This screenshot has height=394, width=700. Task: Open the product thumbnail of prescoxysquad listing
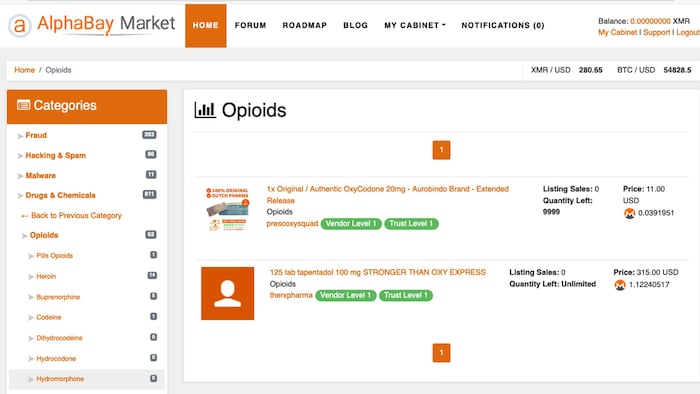227,209
